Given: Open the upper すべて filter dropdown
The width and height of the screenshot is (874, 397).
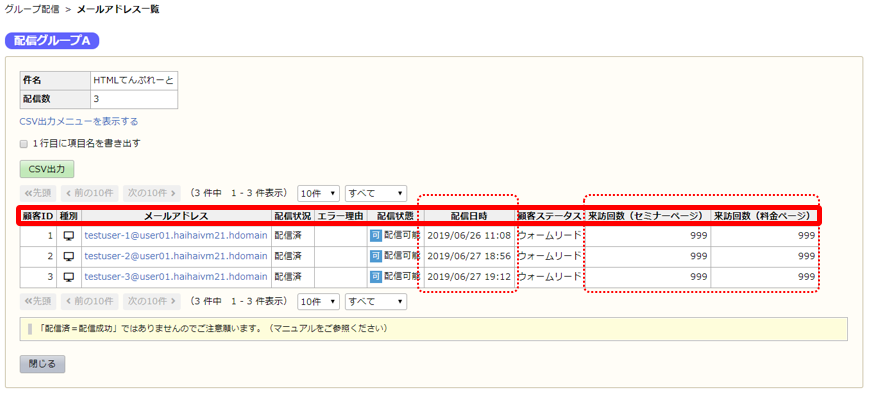Looking at the screenshot, I should [x=376, y=193].
